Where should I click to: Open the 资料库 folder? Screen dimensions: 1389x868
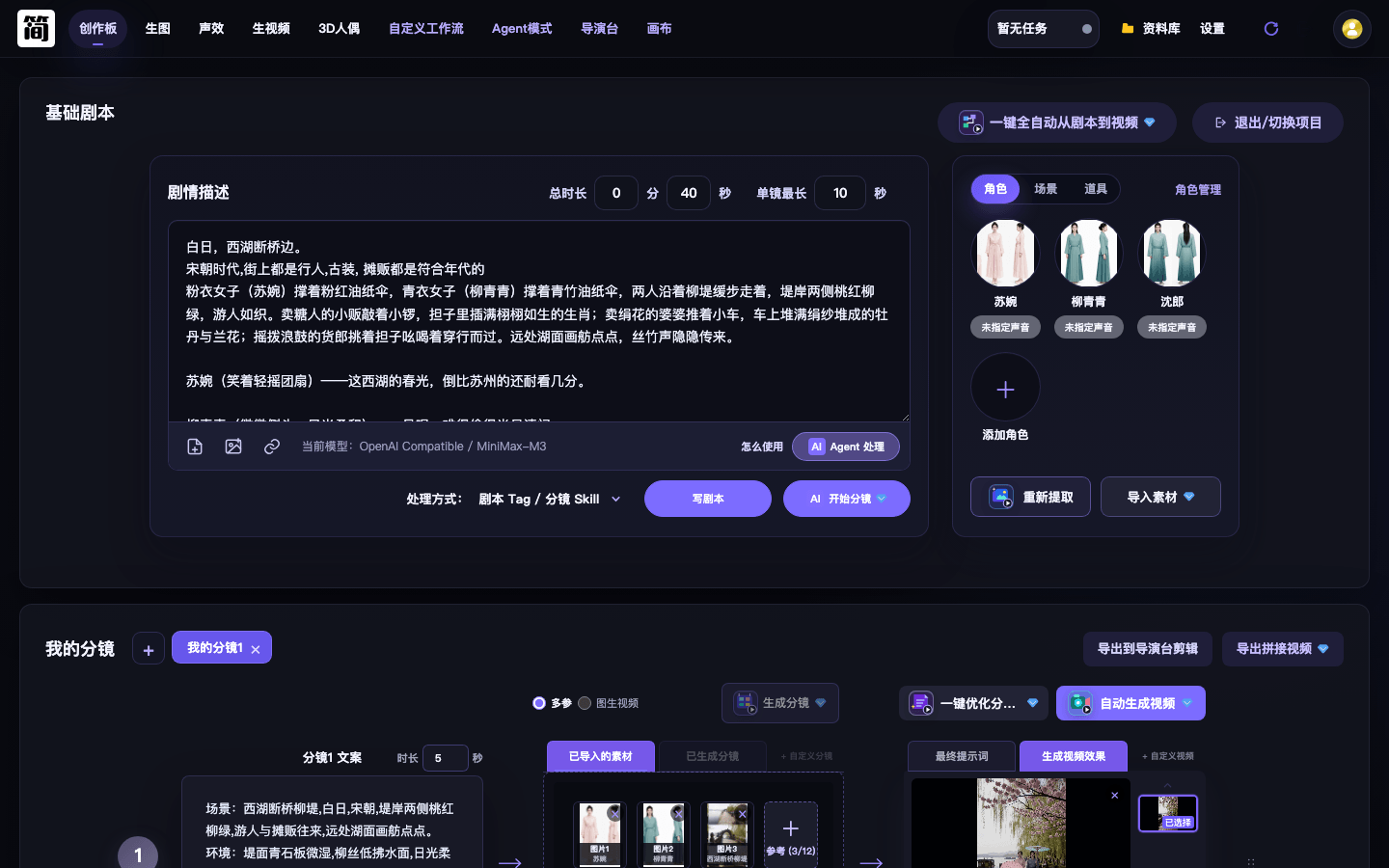1151,29
